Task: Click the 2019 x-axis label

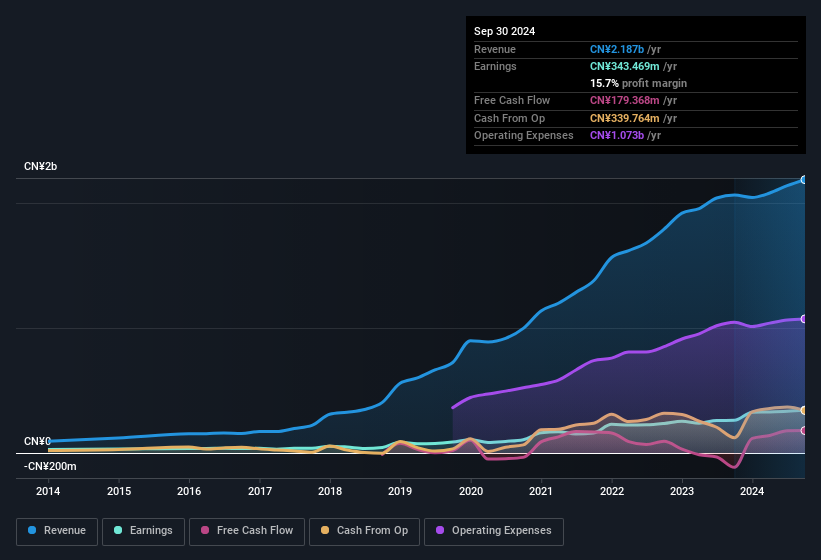Action: tap(400, 491)
